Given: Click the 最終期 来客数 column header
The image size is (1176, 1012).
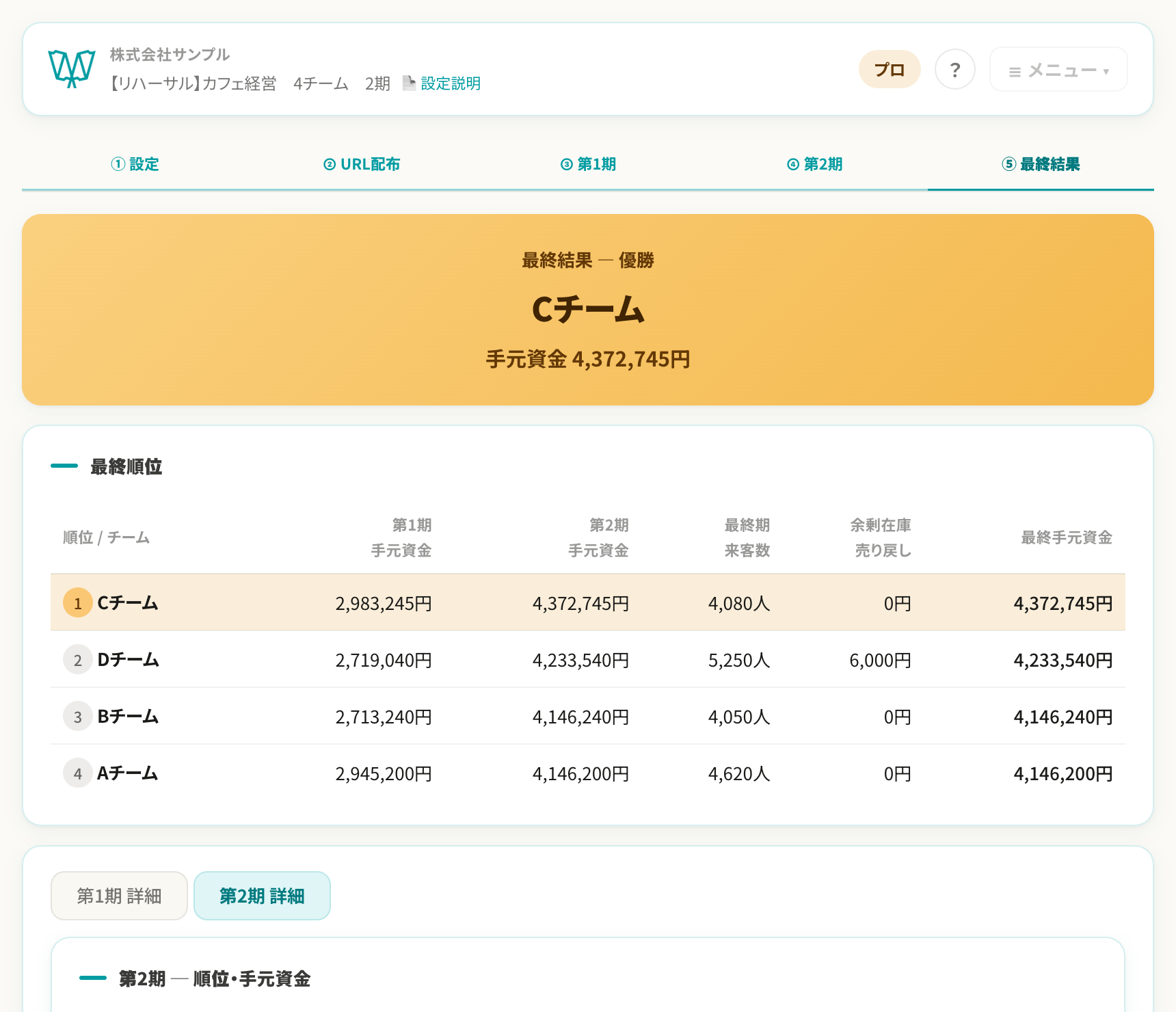Looking at the screenshot, I should [x=747, y=537].
